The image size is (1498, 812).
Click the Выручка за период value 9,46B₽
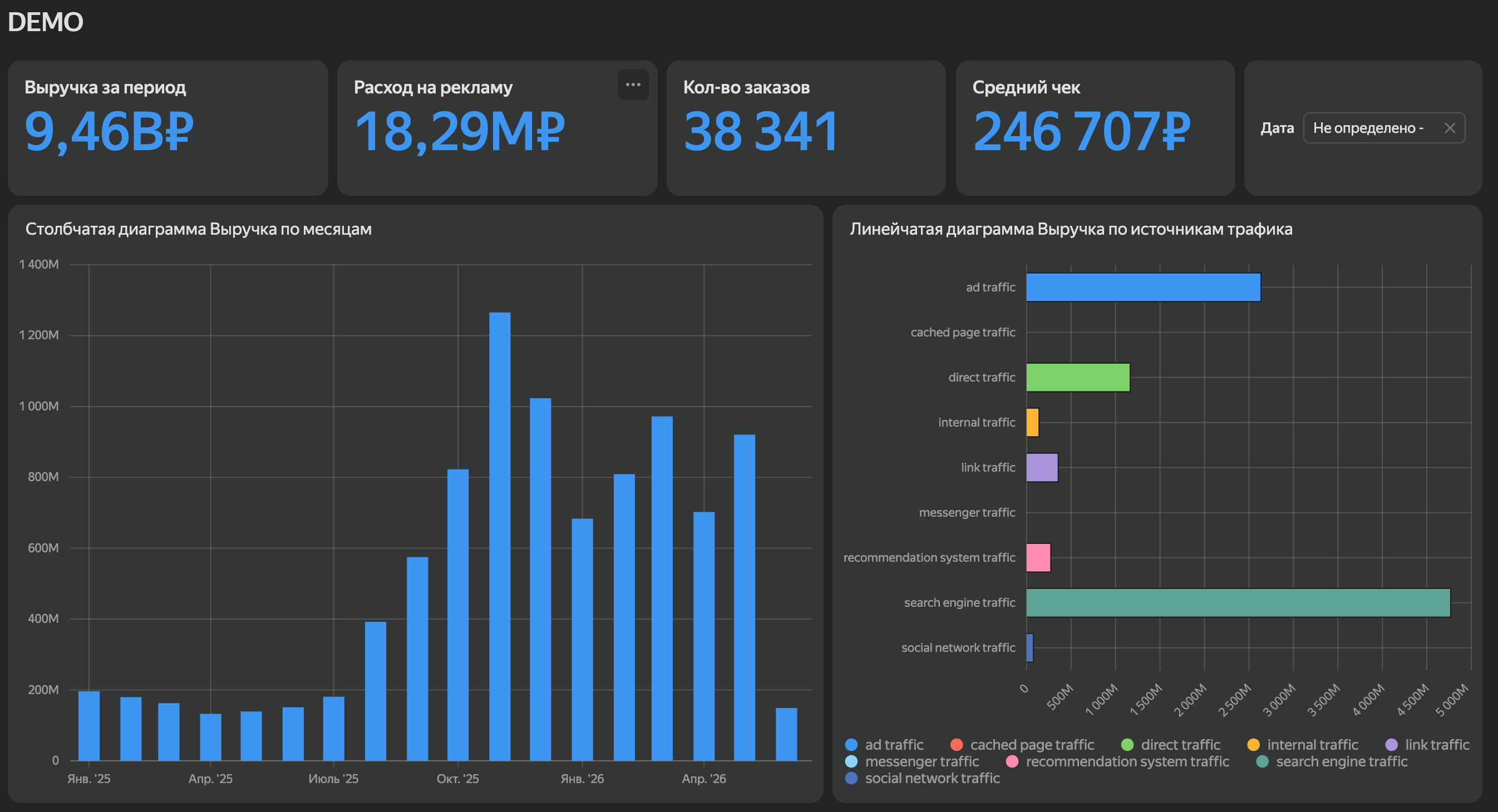(109, 132)
